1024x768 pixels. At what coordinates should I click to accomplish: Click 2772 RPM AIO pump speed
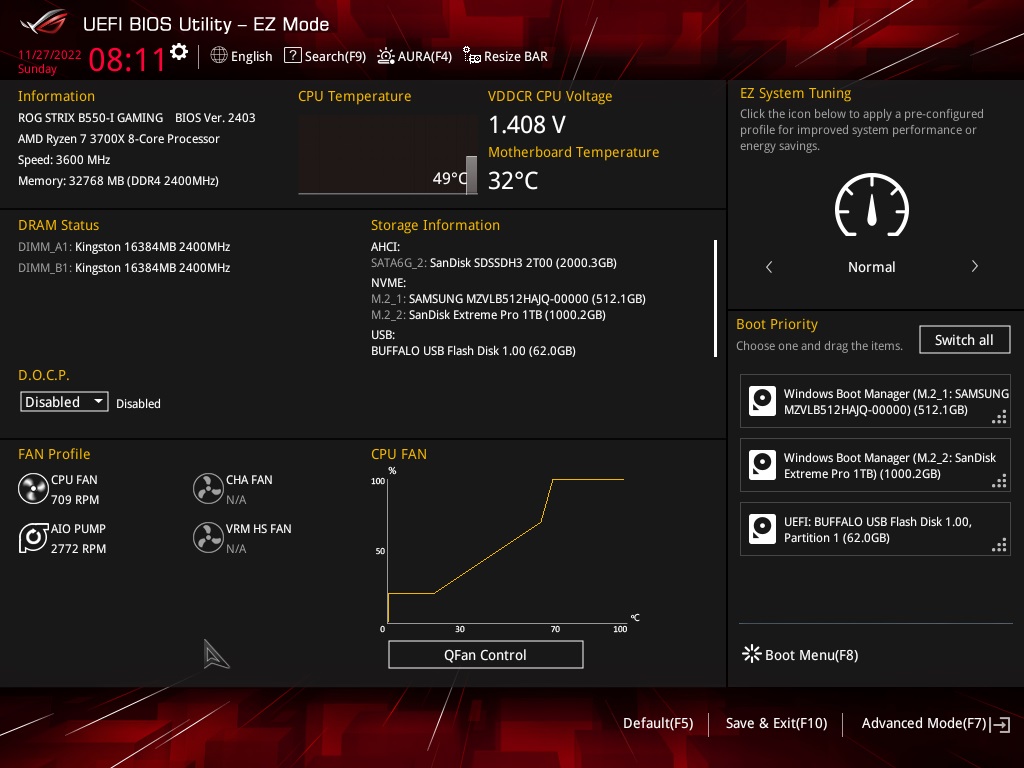pos(78,549)
